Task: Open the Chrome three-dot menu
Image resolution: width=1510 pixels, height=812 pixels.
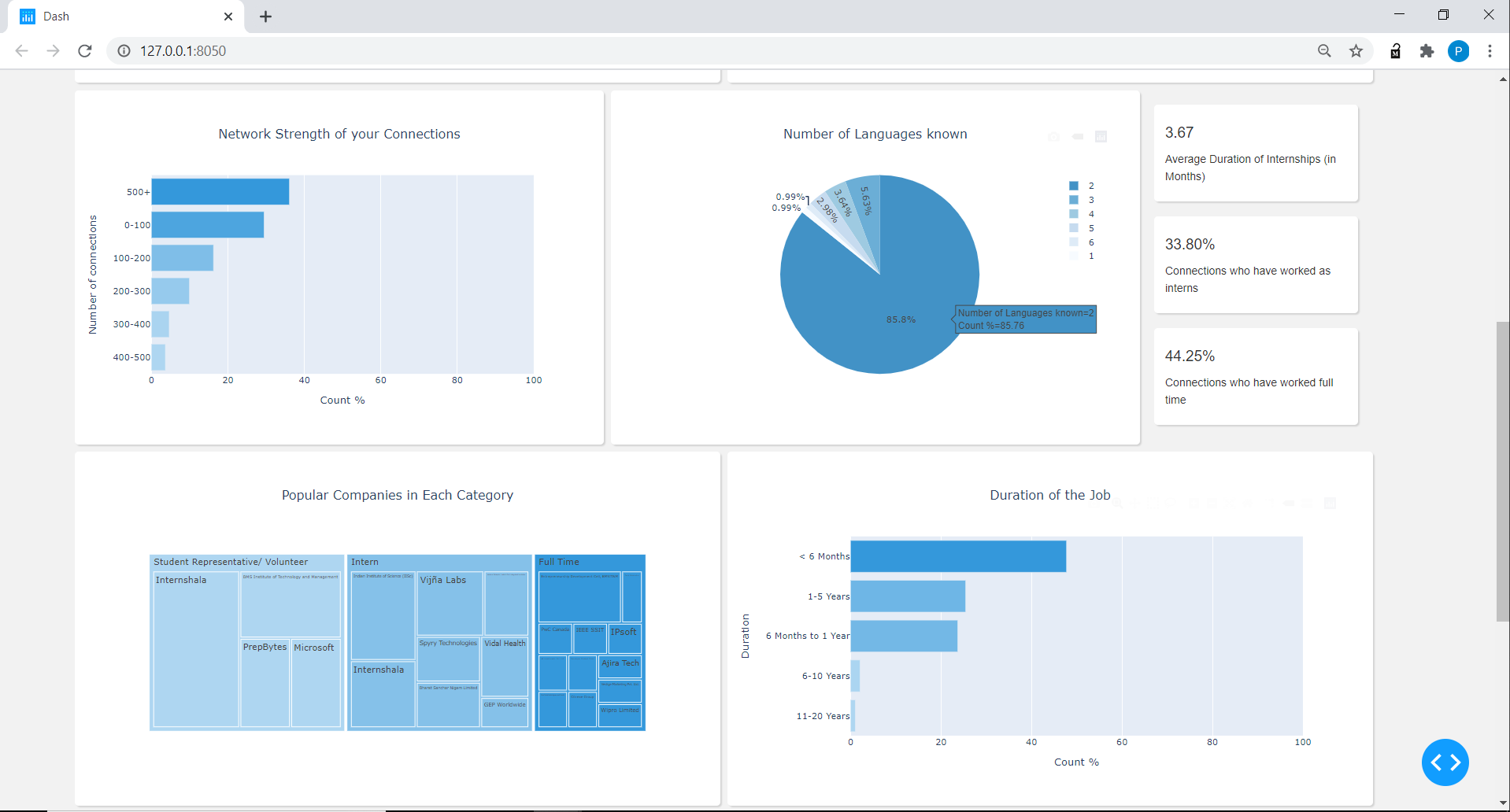Action: point(1490,51)
